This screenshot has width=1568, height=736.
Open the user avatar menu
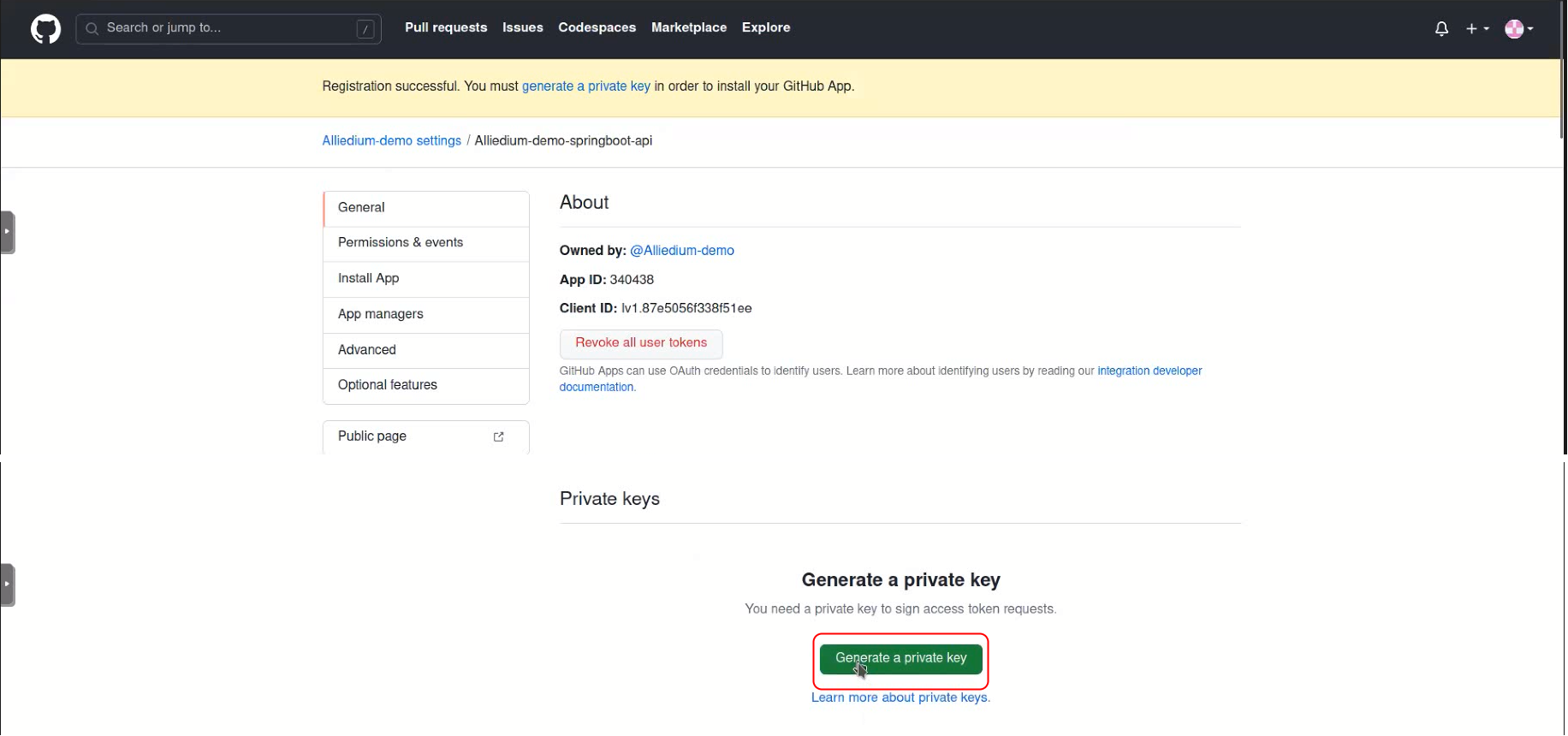1519,28
